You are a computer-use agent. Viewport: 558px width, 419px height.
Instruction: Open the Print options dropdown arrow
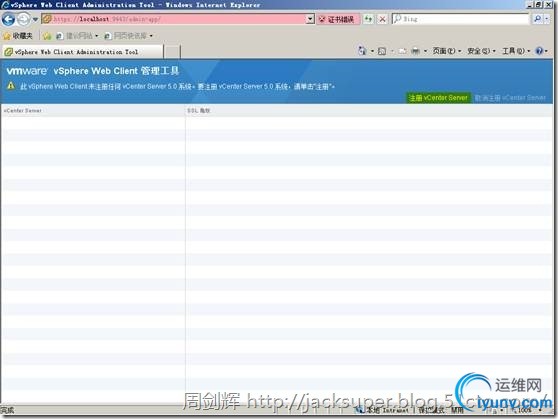(x=425, y=51)
